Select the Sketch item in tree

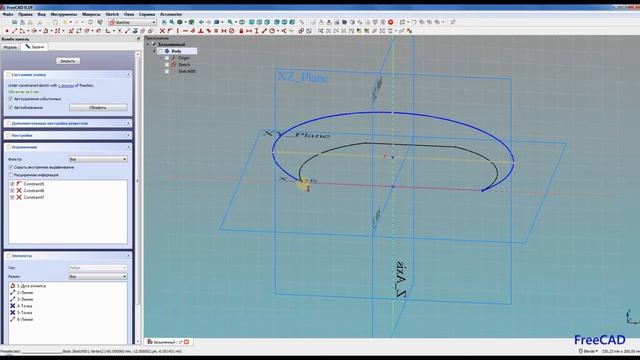184,64
